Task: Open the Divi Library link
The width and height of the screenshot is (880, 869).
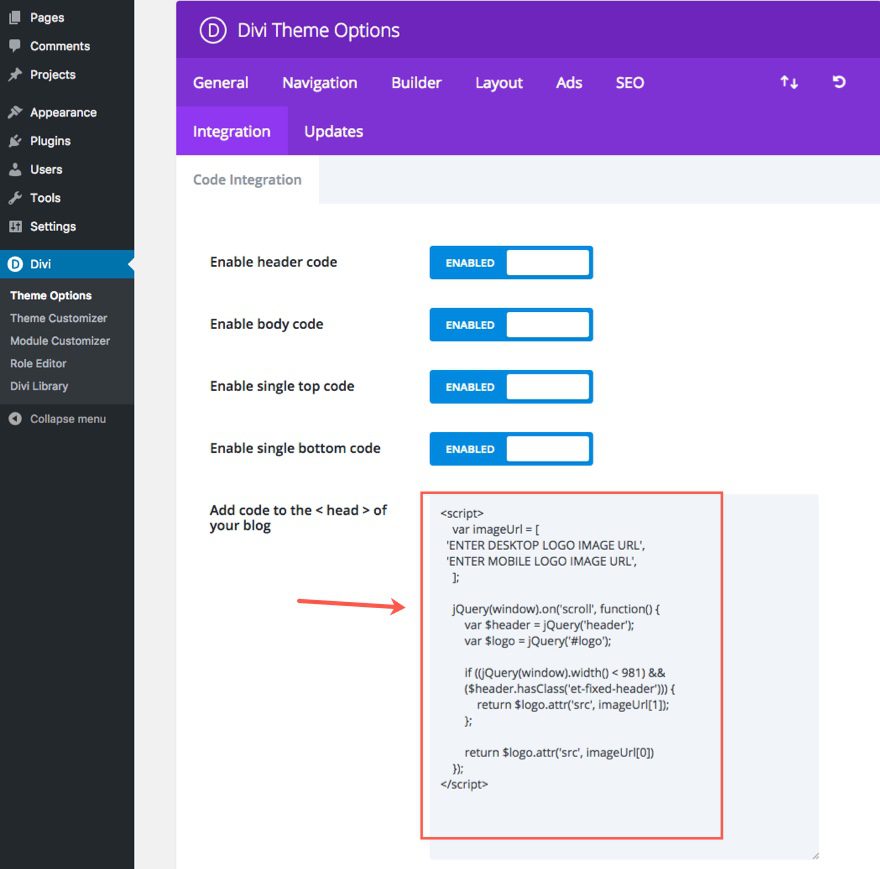Action: click(39, 386)
